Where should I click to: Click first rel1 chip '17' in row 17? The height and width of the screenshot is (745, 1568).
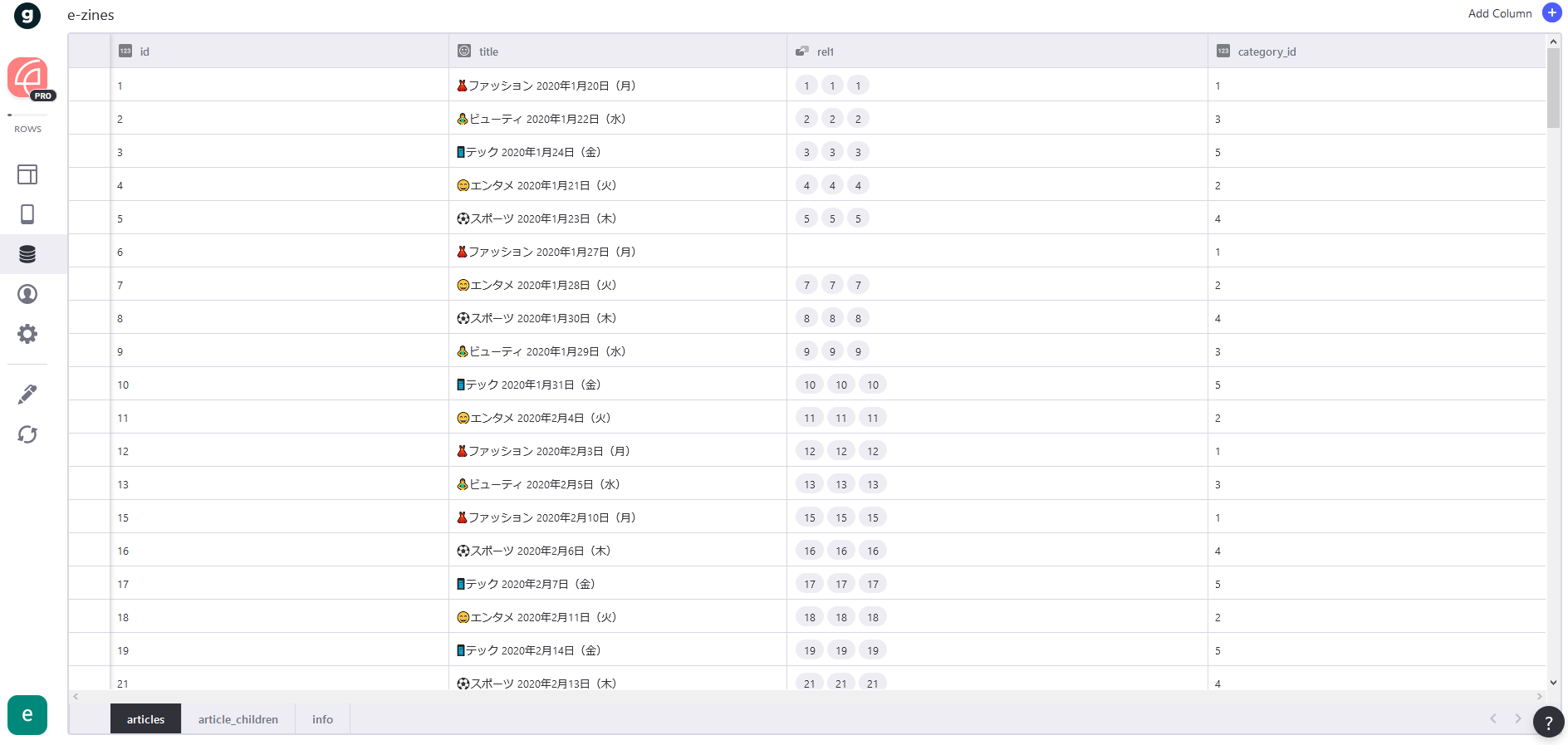pos(810,584)
